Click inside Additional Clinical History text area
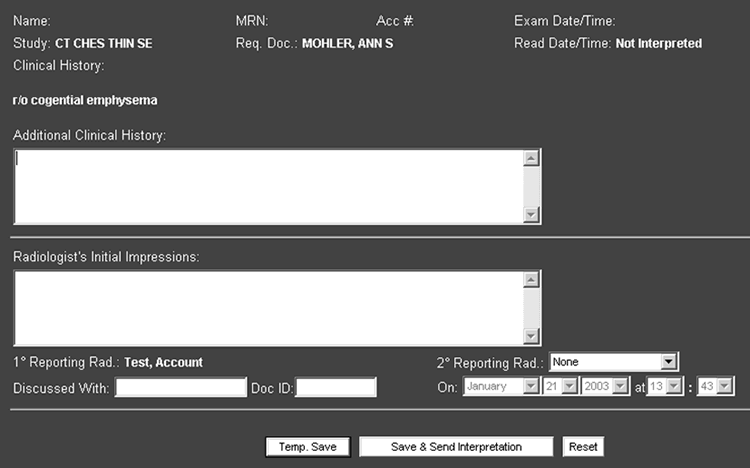Image resolution: width=750 pixels, height=468 pixels. tap(268, 187)
